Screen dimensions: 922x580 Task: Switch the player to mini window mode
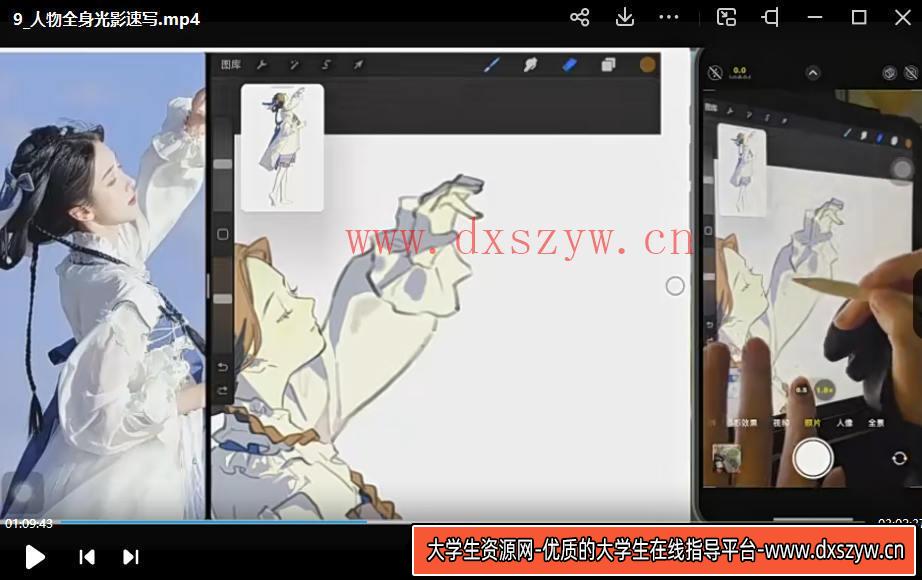726,17
